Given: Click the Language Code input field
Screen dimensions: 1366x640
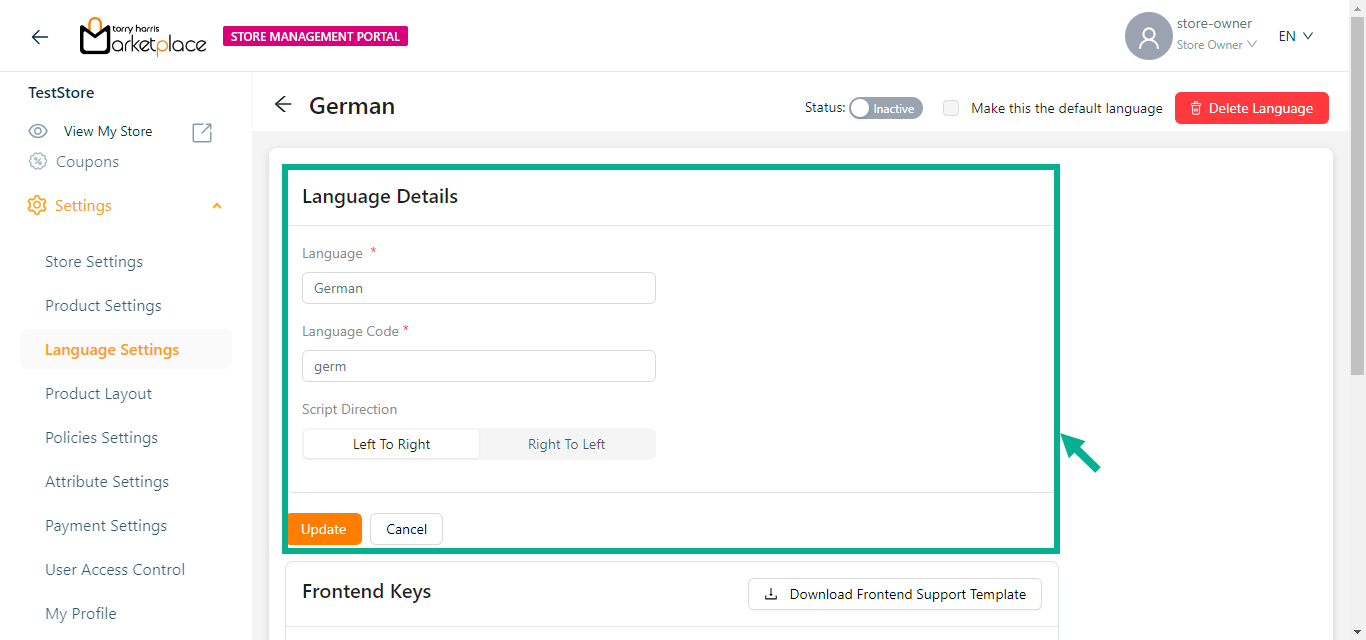Looking at the screenshot, I should point(478,366).
